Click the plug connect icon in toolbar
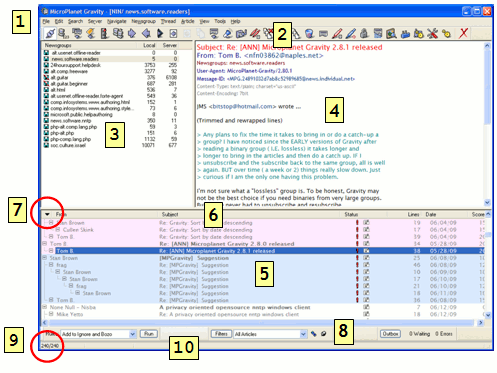 pos(50,33)
